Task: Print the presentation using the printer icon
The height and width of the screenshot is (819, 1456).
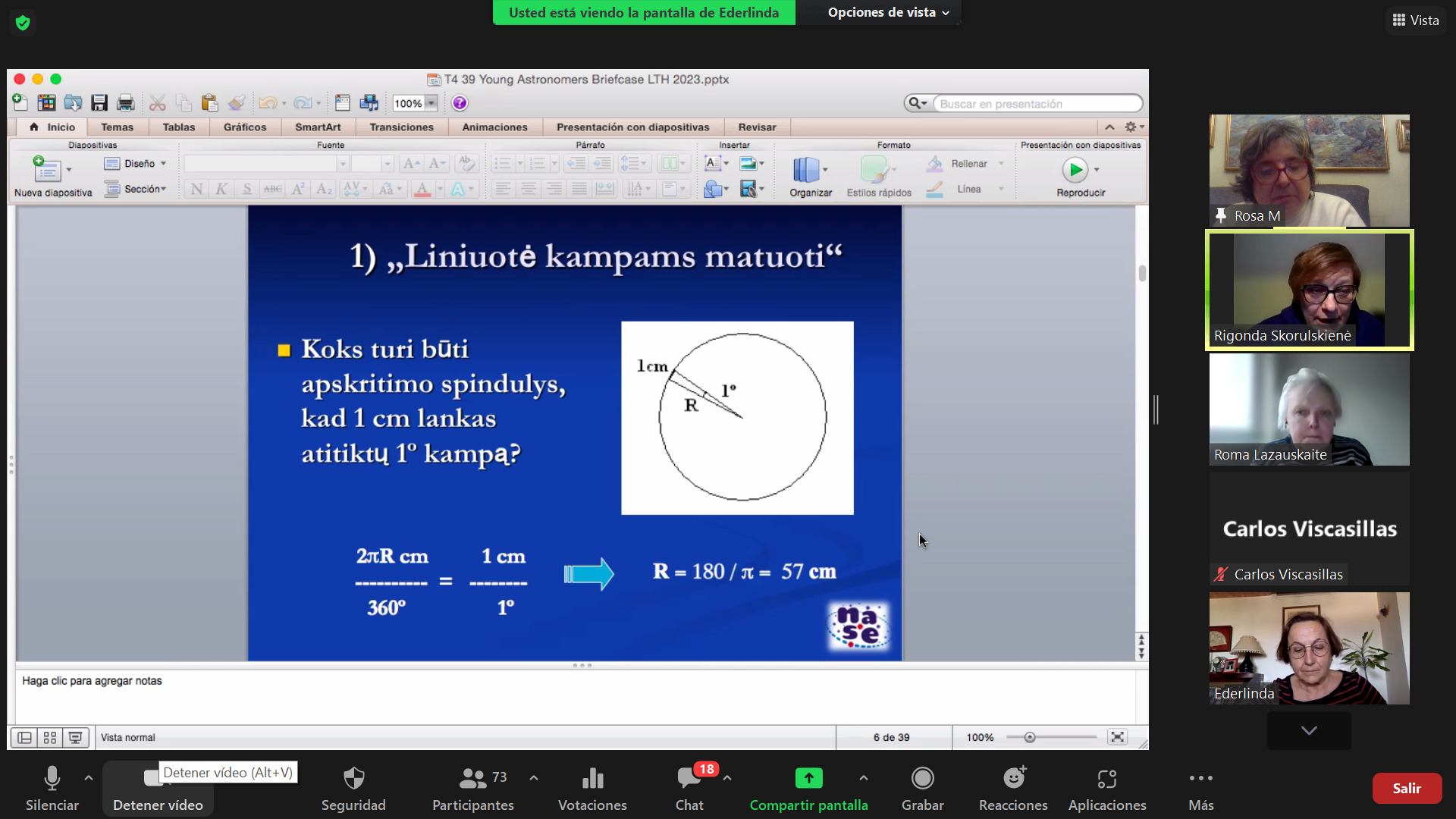Action: 126,102
